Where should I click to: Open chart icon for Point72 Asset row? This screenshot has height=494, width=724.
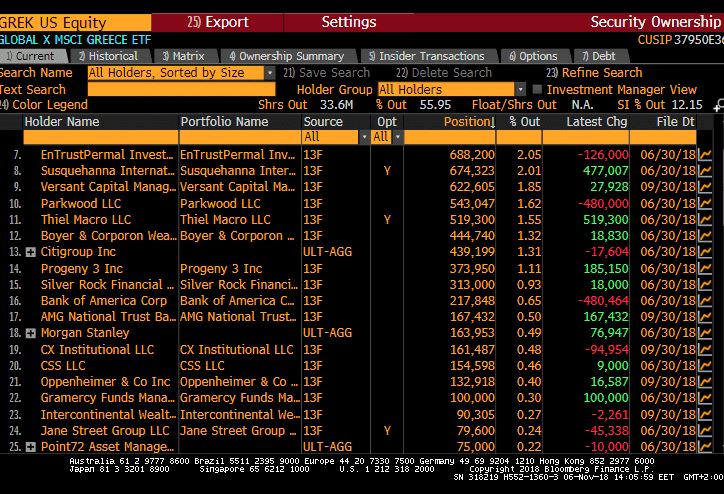[705, 446]
